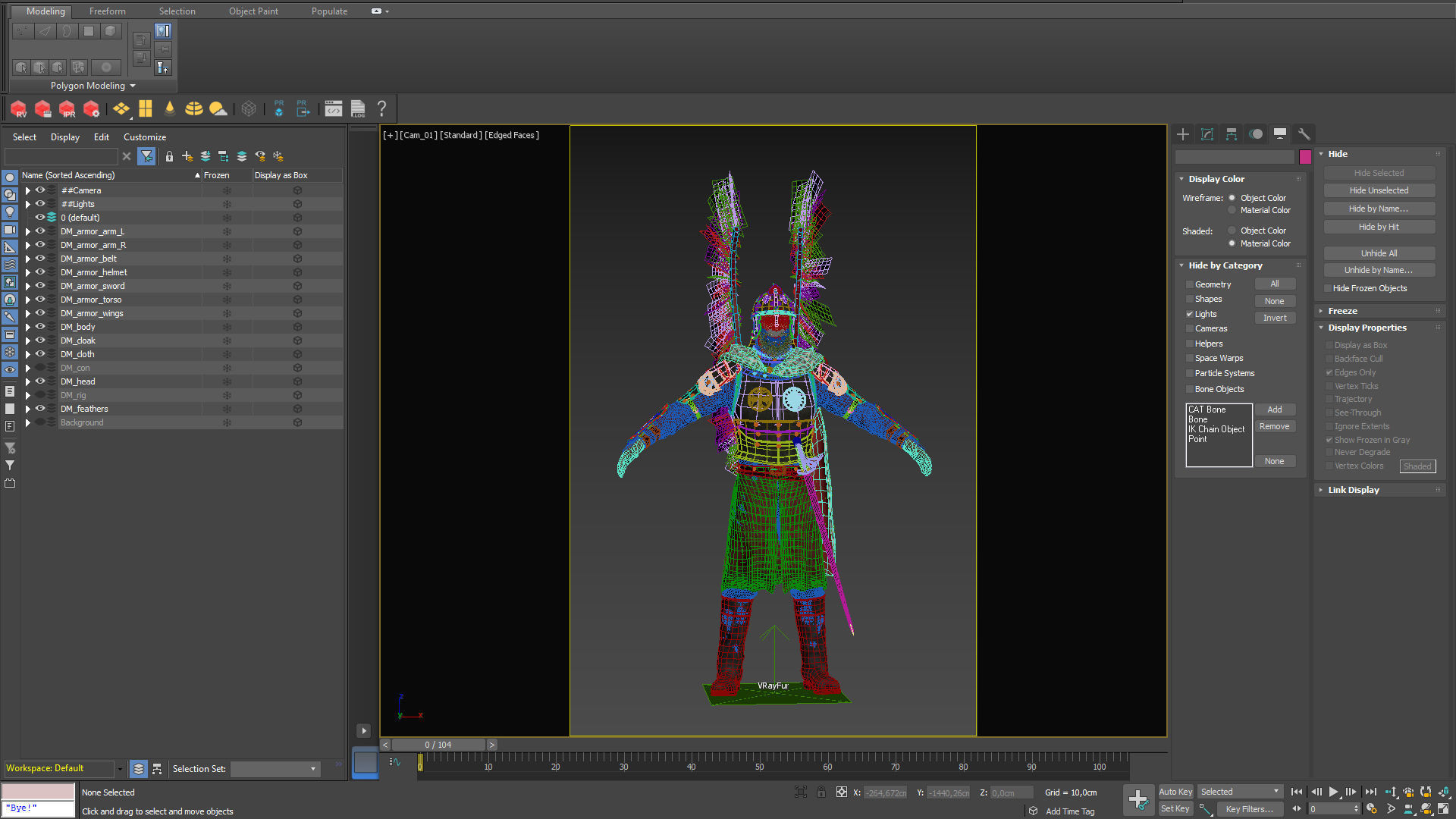1456x819 pixels.
Task: Click the magenta object color swatch
Action: [1305, 157]
